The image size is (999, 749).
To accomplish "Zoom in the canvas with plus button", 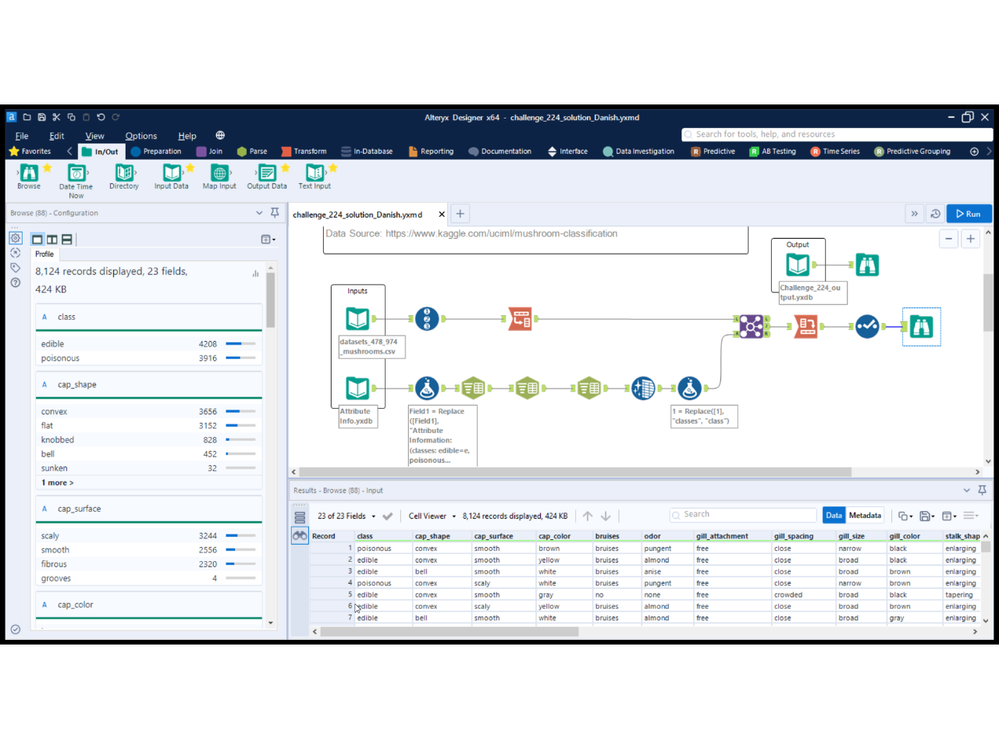I will 970,239.
